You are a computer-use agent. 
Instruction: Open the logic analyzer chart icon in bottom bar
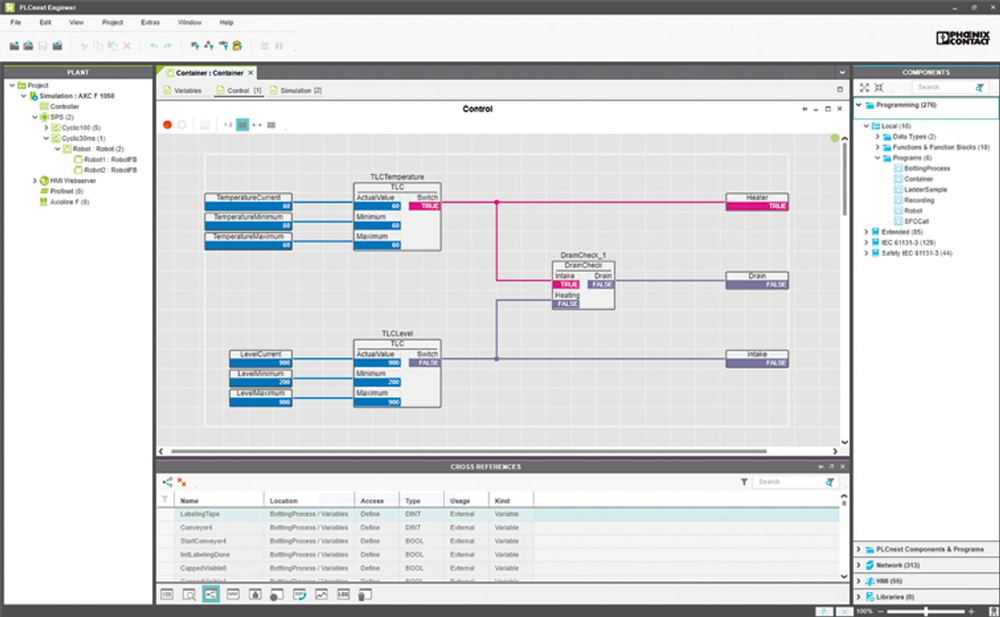pyautogui.click(x=321, y=595)
